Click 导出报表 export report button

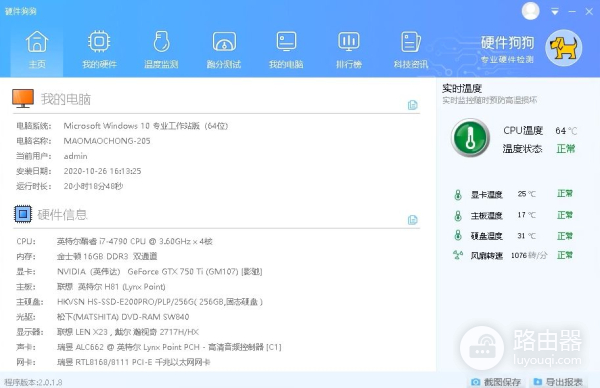558,382
